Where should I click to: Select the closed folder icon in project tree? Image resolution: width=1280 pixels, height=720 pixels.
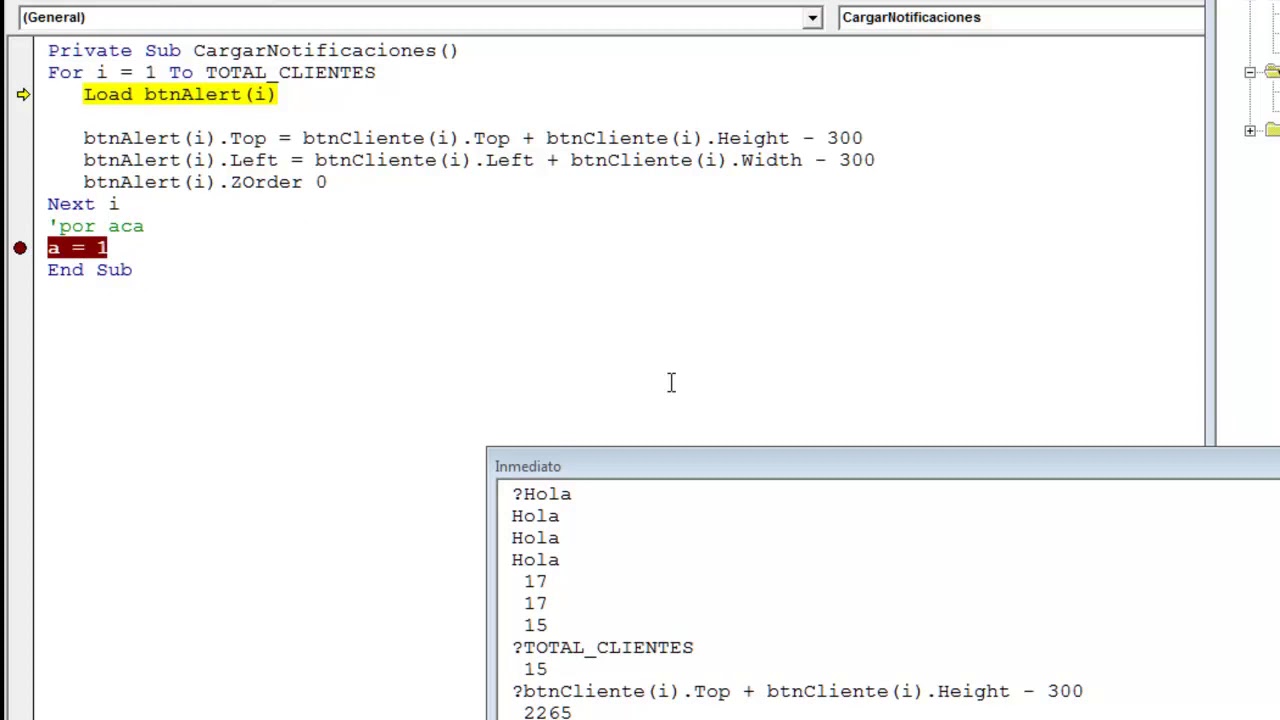point(1272,130)
